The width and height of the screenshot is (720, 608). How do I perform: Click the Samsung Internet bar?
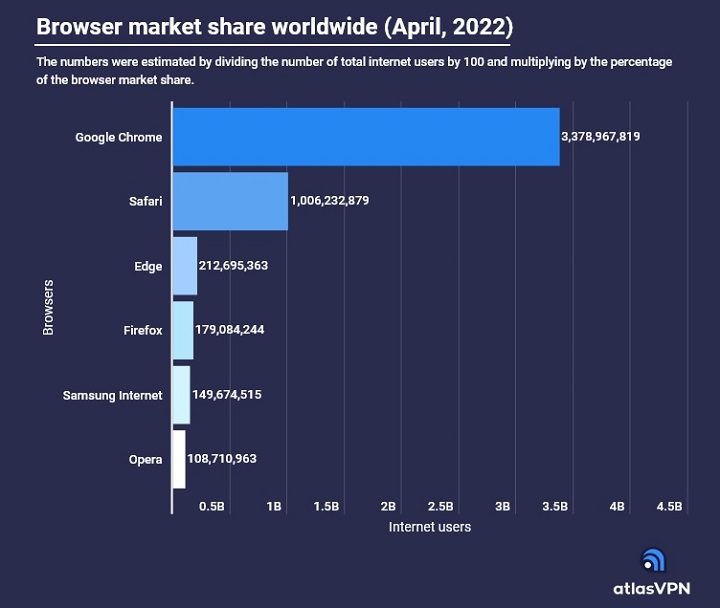(181, 395)
